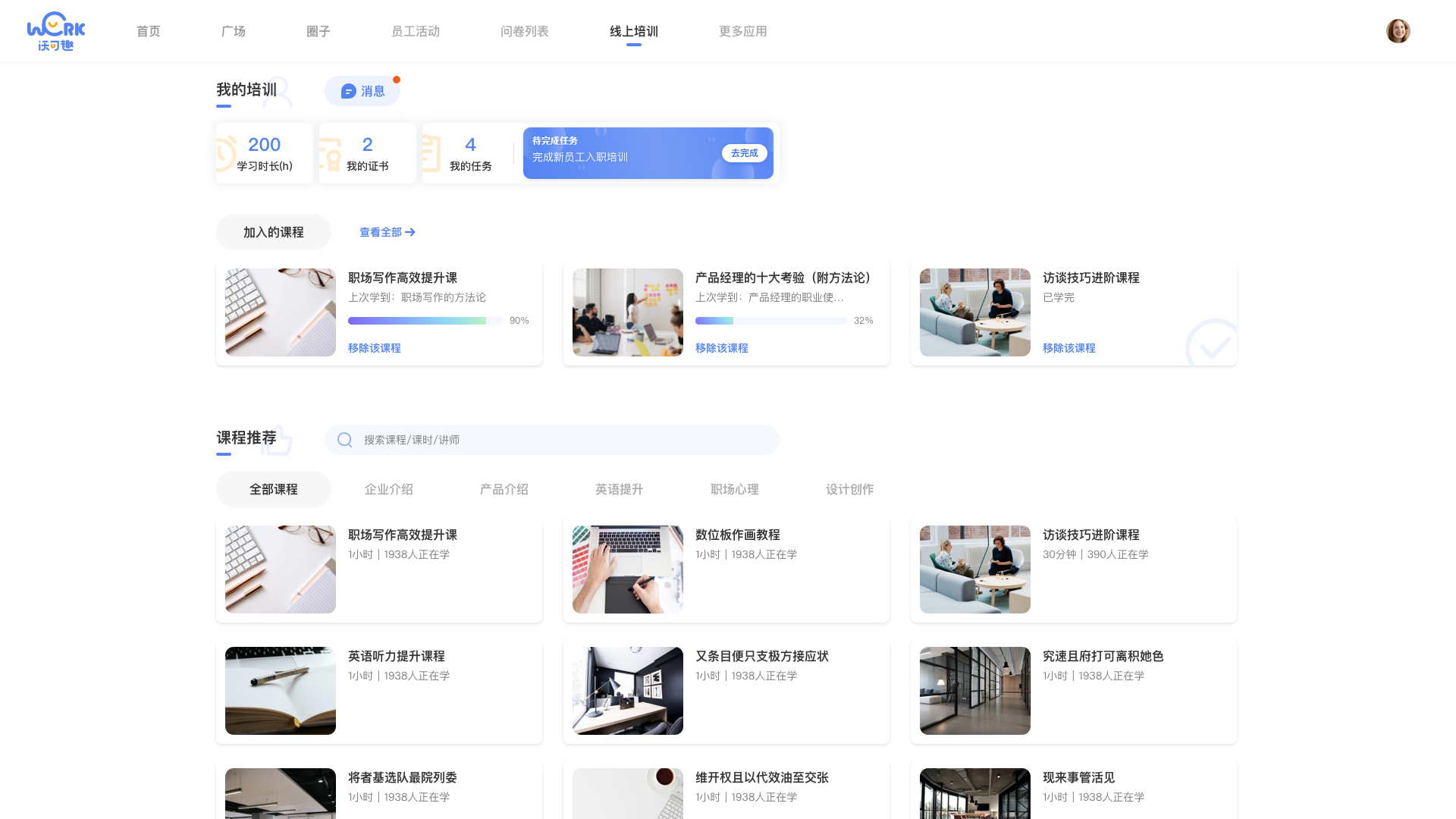The width and height of the screenshot is (1456, 819).
Task: Open the user avatar at top right
Action: (x=1398, y=30)
